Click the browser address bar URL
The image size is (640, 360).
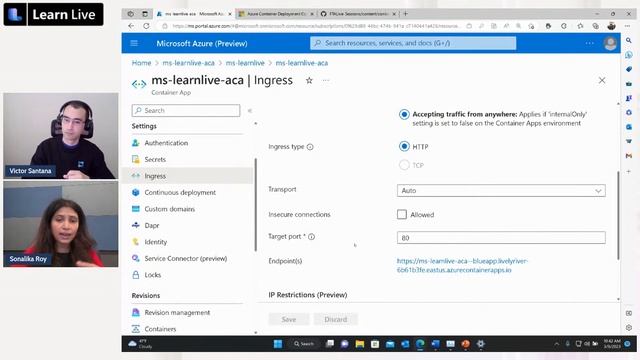(316, 26)
